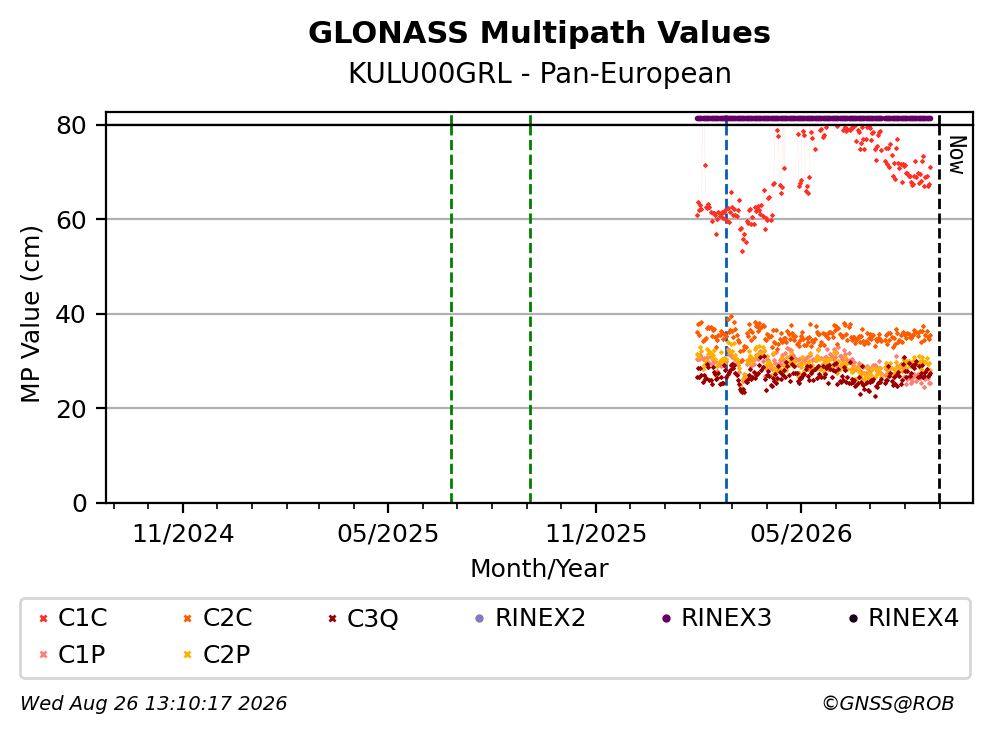This screenshot has width=993, height=734.
Task: Click the 0 y-axis tick label
Action: click(x=79, y=503)
